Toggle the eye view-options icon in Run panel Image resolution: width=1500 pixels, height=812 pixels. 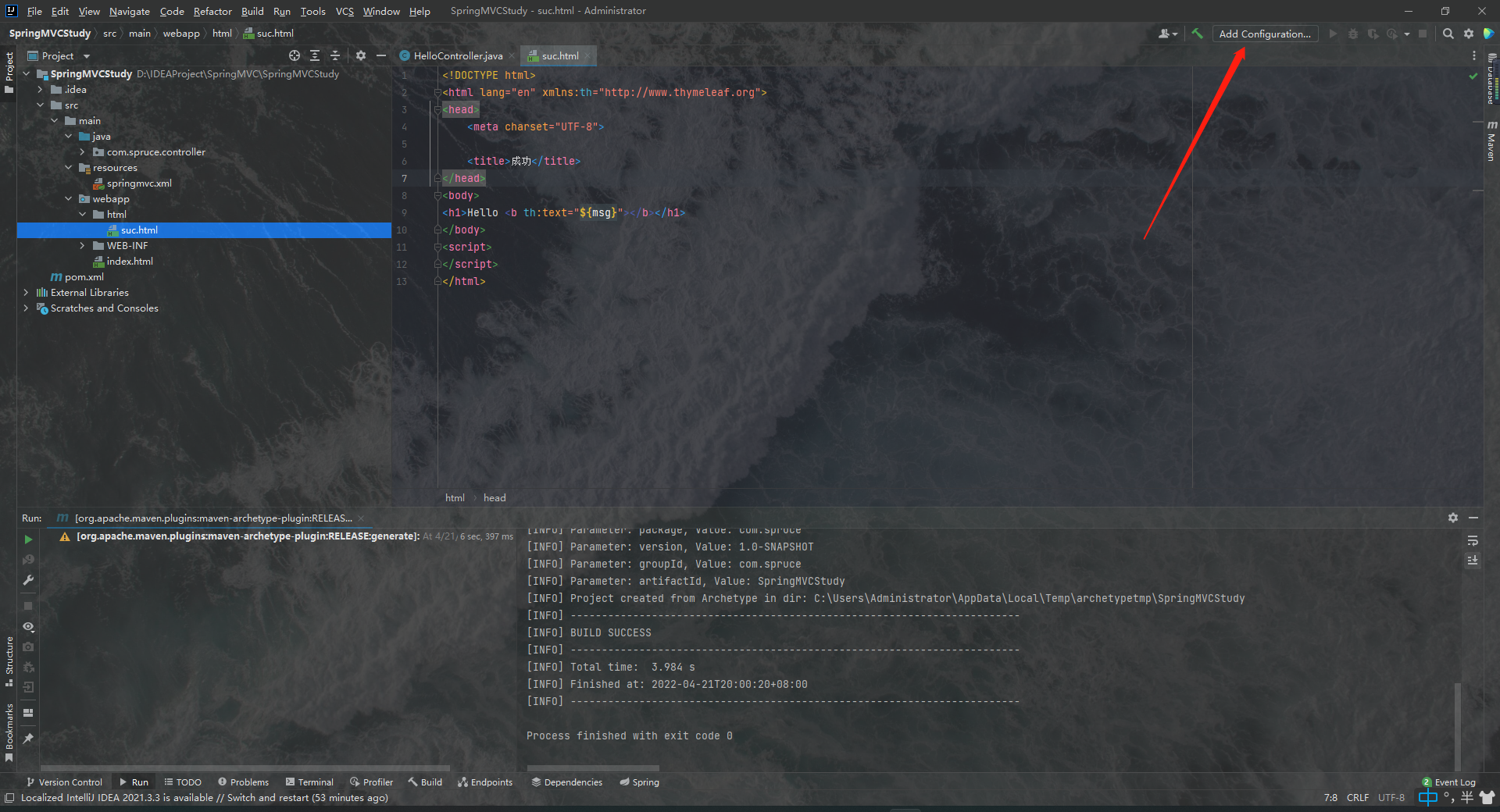tap(28, 626)
